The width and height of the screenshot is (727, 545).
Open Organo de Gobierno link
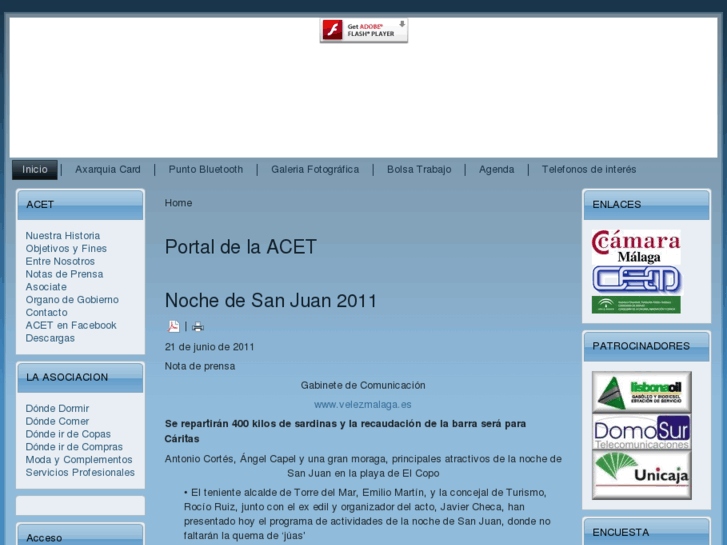72,300
